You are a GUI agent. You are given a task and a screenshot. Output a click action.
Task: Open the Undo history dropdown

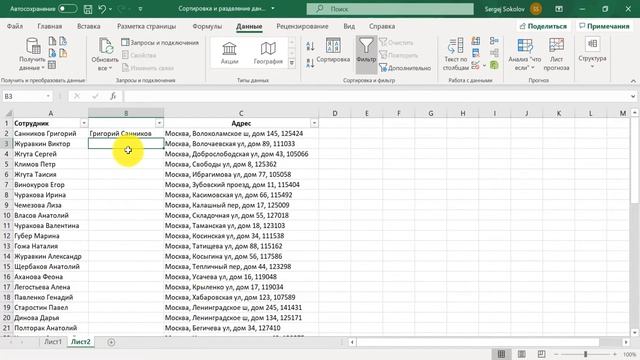coord(110,9)
